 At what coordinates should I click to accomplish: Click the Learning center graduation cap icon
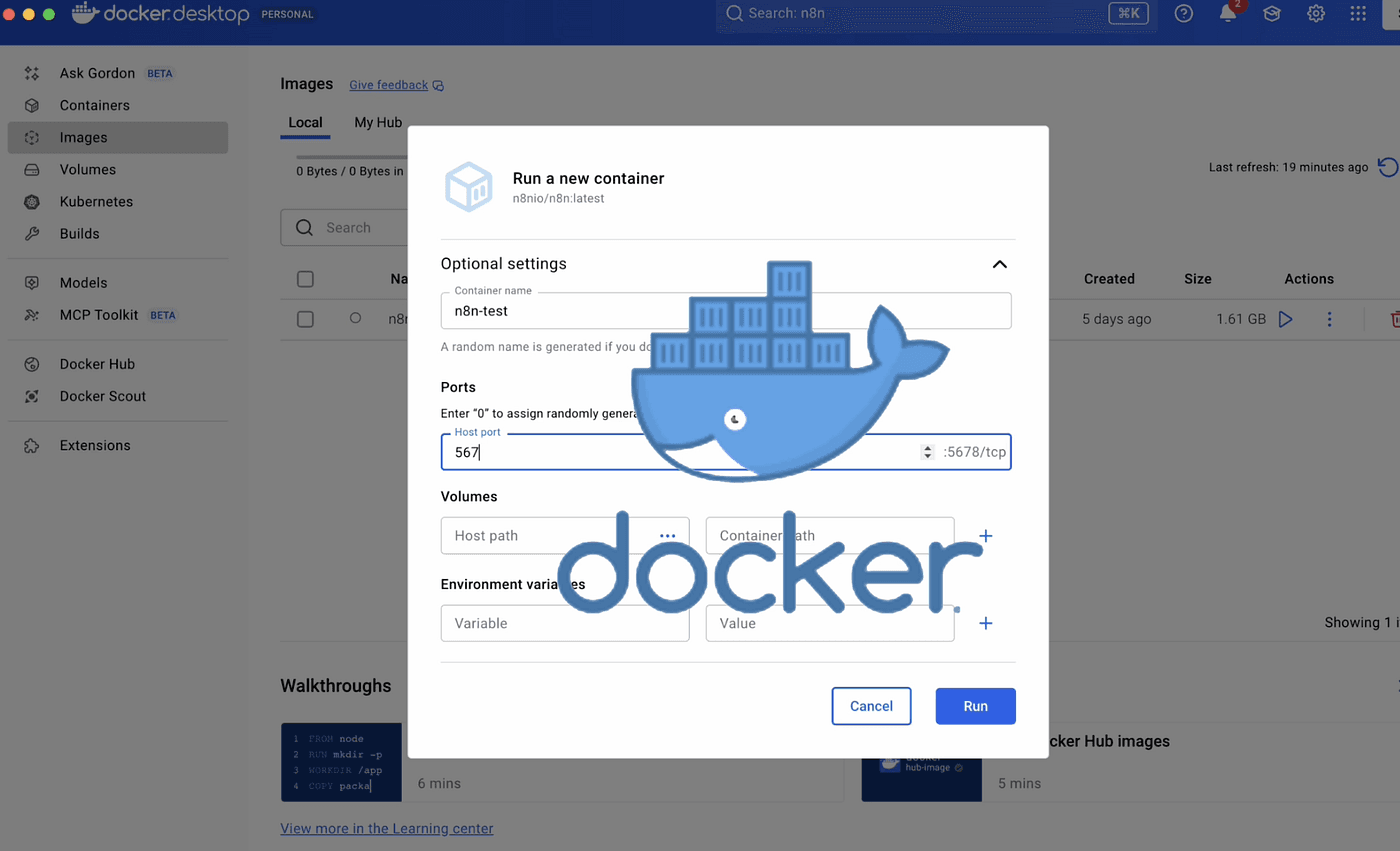tap(1272, 14)
